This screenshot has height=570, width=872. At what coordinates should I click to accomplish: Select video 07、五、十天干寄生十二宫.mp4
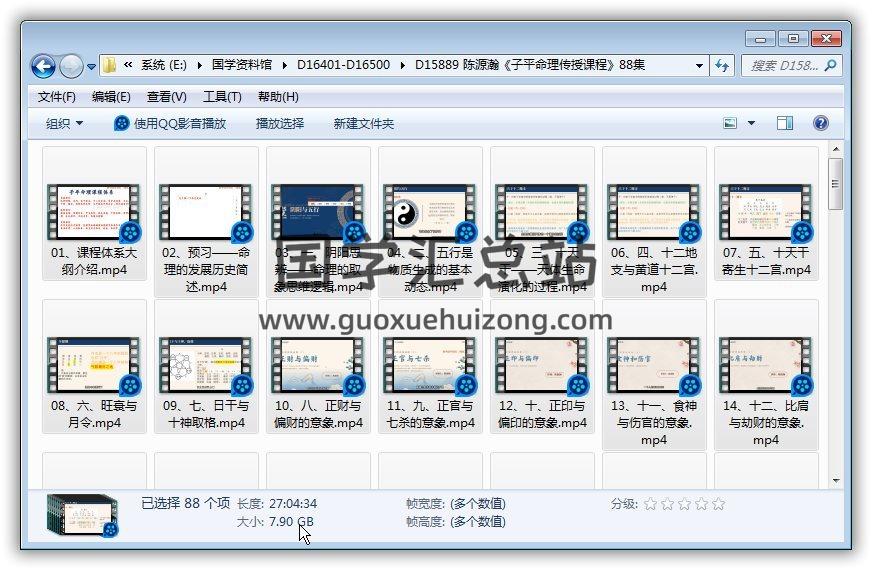[766, 214]
